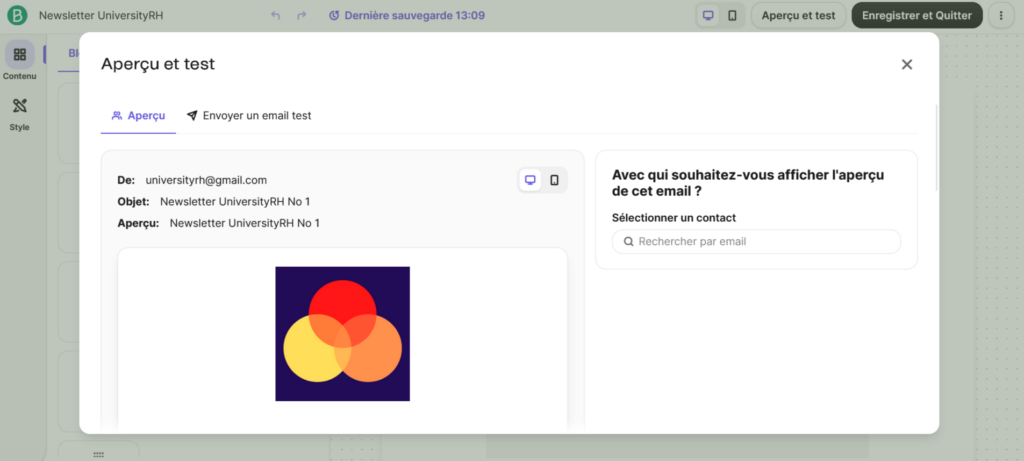Image resolution: width=1024 pixels, height=461 pixels.
Task: Close the Aperçu et test dialog
Action: coord(907,64)
